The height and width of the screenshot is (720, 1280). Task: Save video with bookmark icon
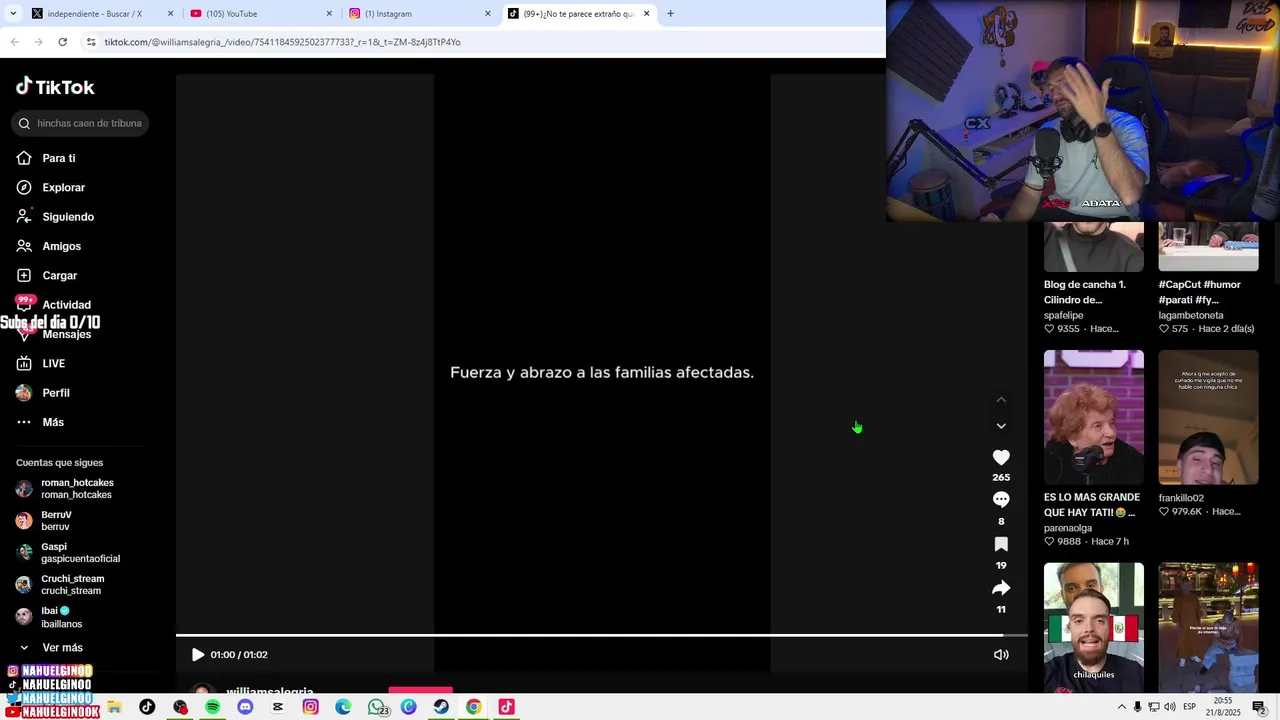pyautogui.click(x=1001, y=544)
